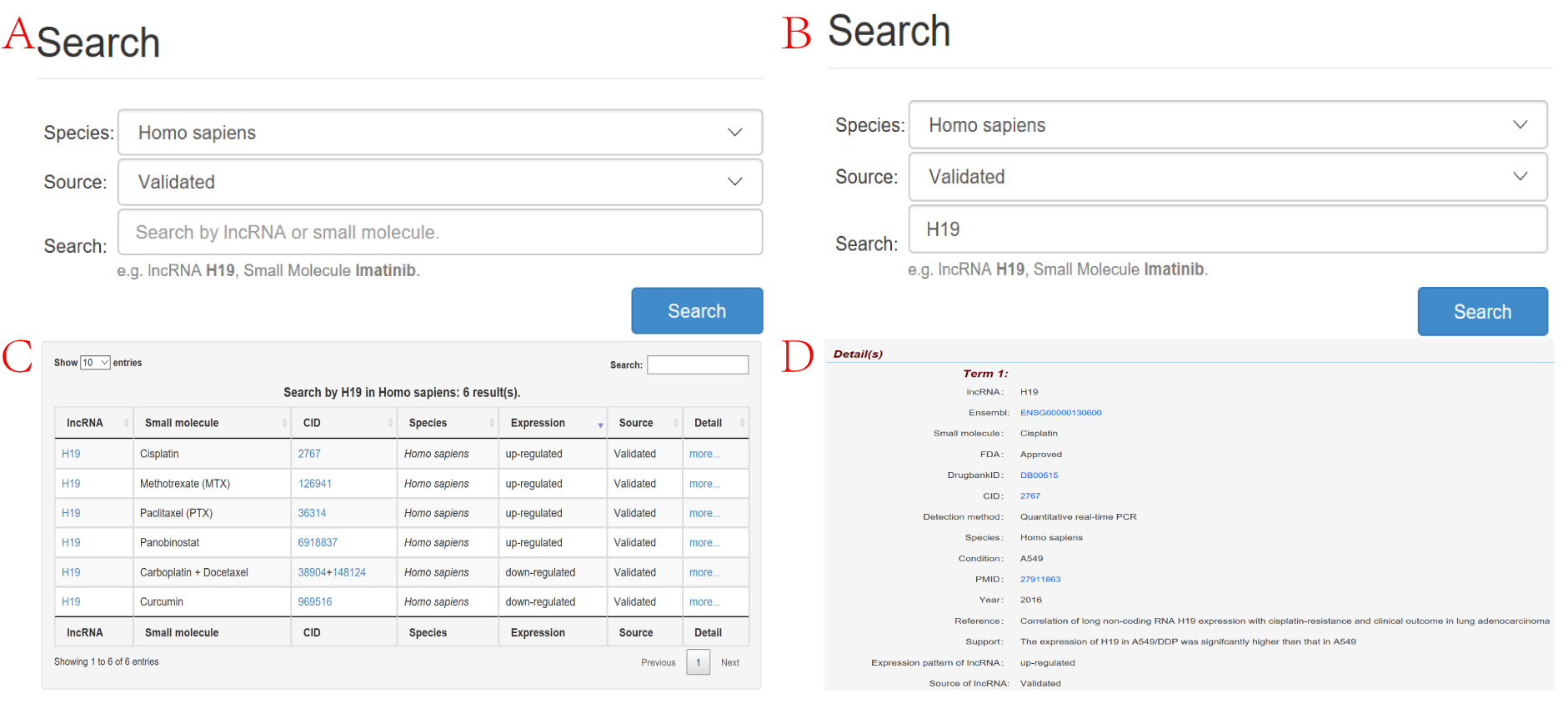Click Search button in panel B
Image resolution: width=1568 pixels, height=709 pixels.
(1482, 312)
